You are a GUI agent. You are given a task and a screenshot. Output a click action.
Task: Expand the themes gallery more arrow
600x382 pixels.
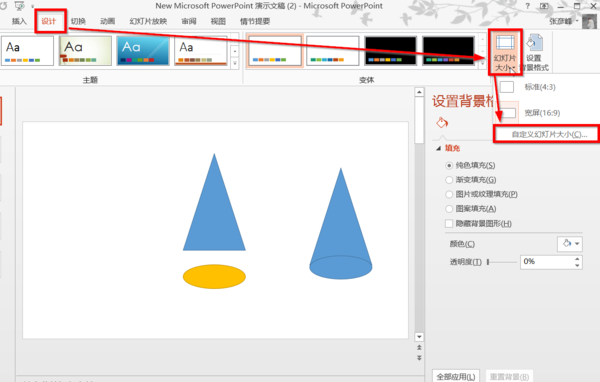[235, 64]
